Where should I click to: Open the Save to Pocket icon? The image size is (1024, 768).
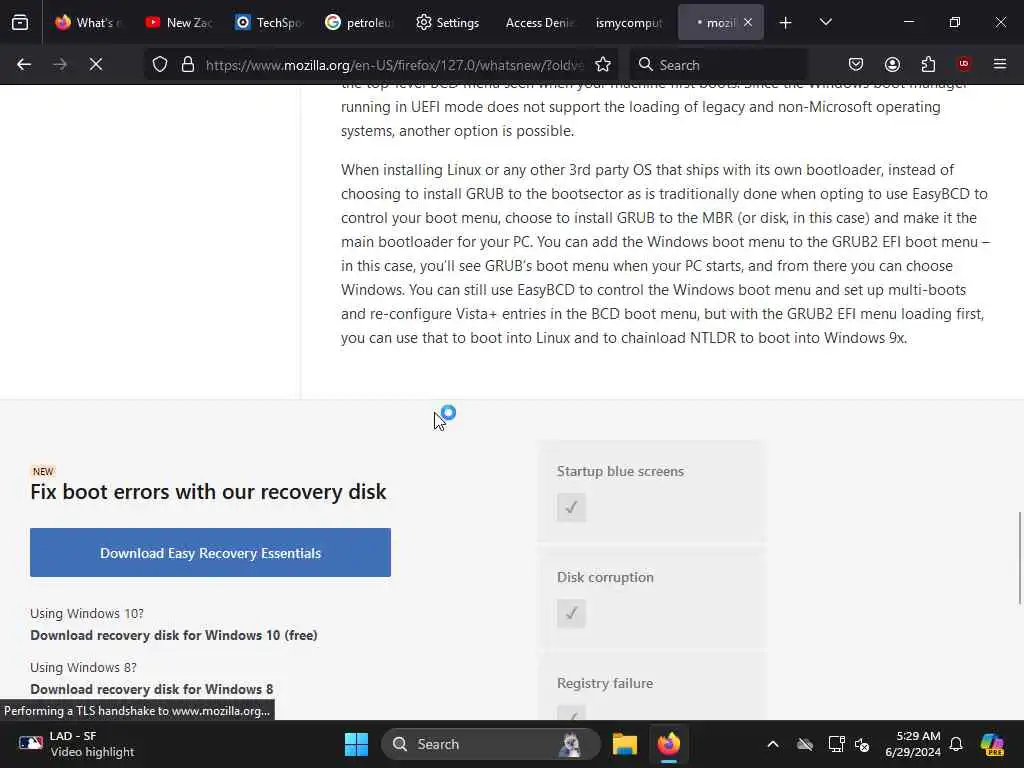[x=856, y=64]
